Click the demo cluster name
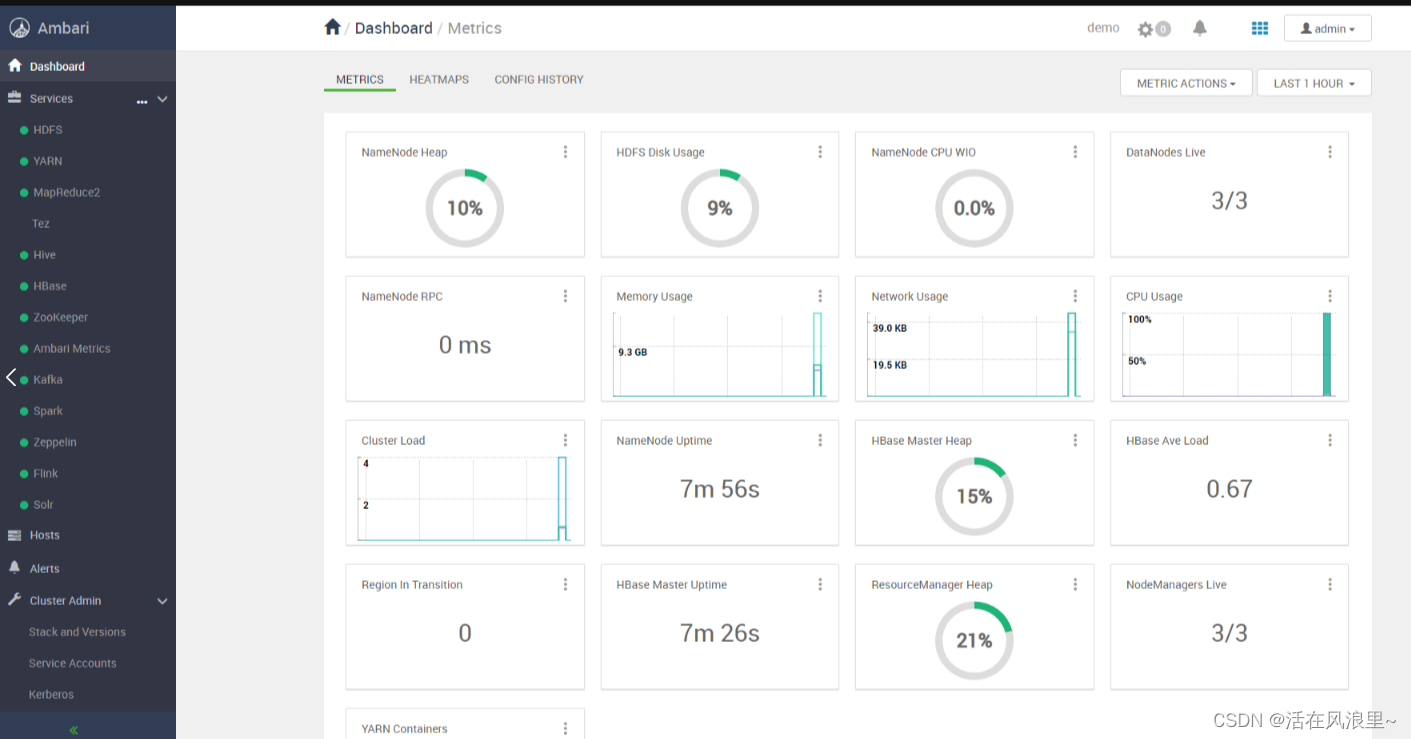Screen dimensions: 1411x739 coord(1103,28)
